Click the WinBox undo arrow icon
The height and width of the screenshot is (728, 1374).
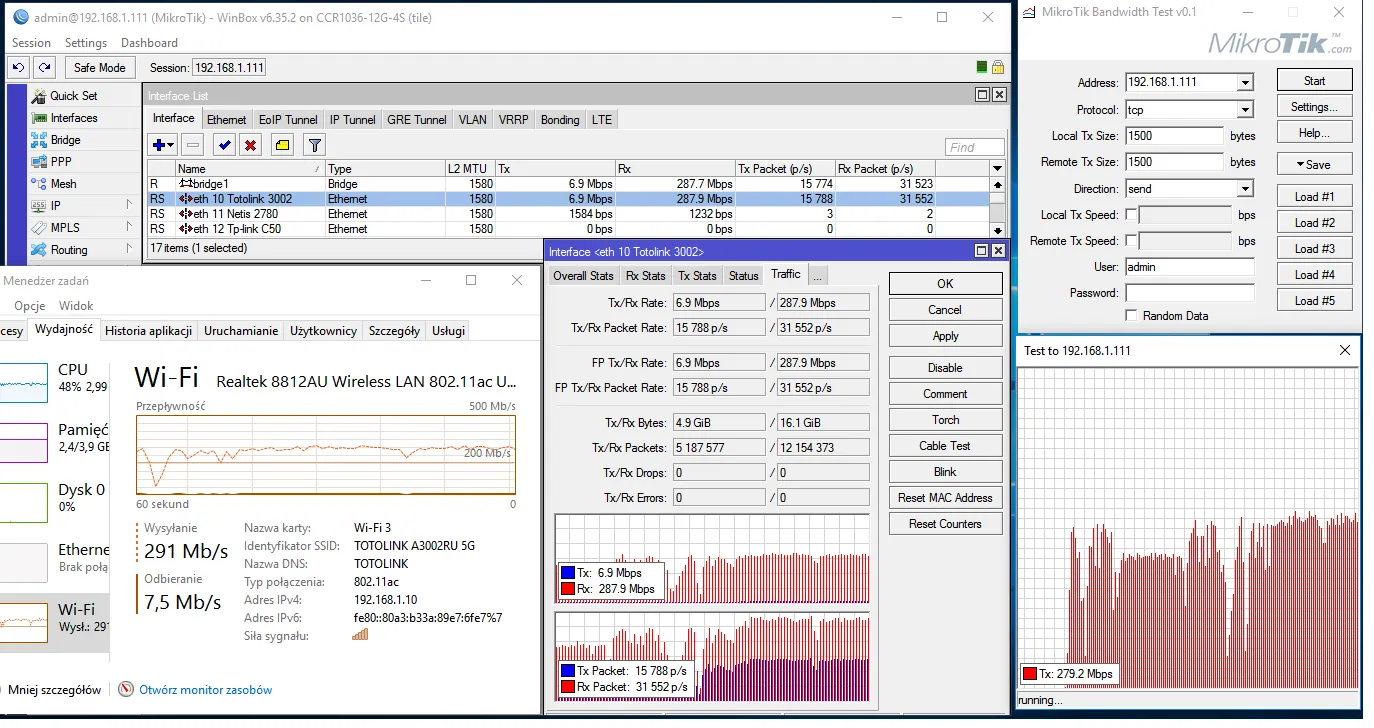click(x=18, y=67)
